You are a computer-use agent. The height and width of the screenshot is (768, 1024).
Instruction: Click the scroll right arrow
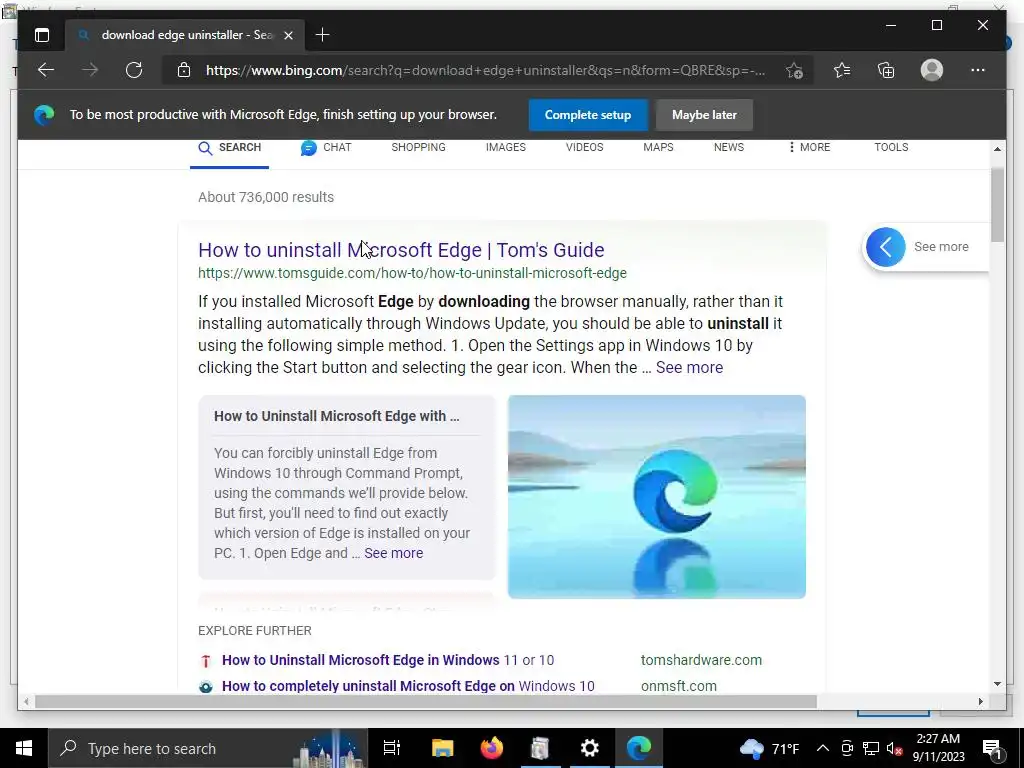(980, 701)
